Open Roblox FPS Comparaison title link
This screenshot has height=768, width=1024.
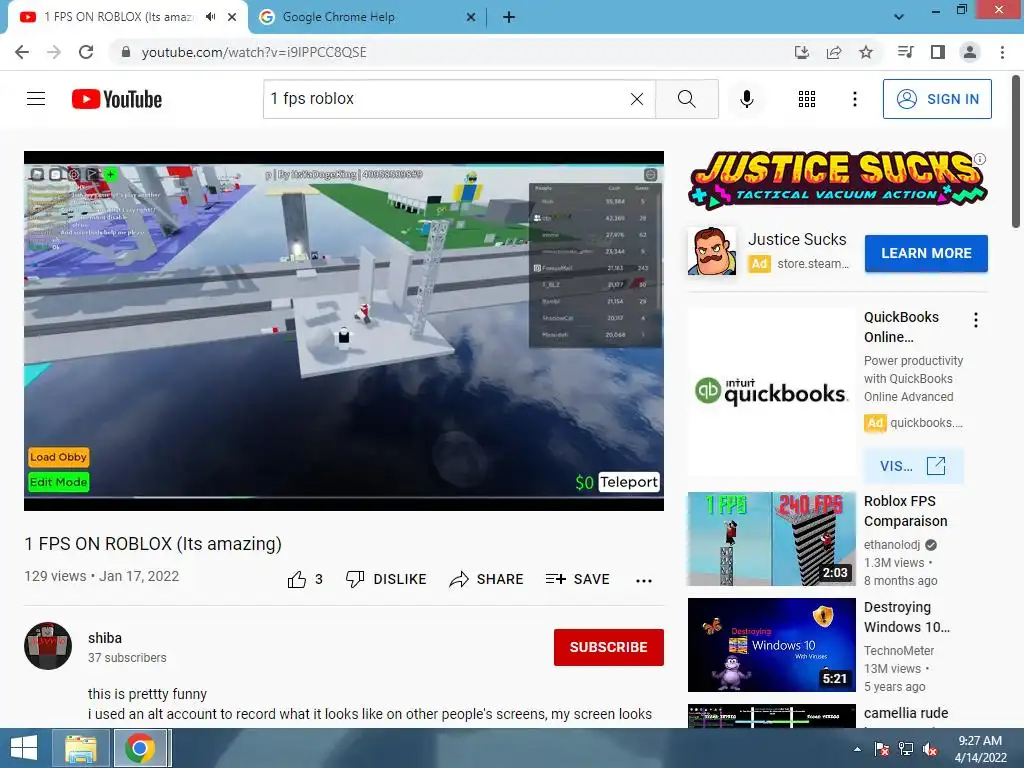(905, 511)
